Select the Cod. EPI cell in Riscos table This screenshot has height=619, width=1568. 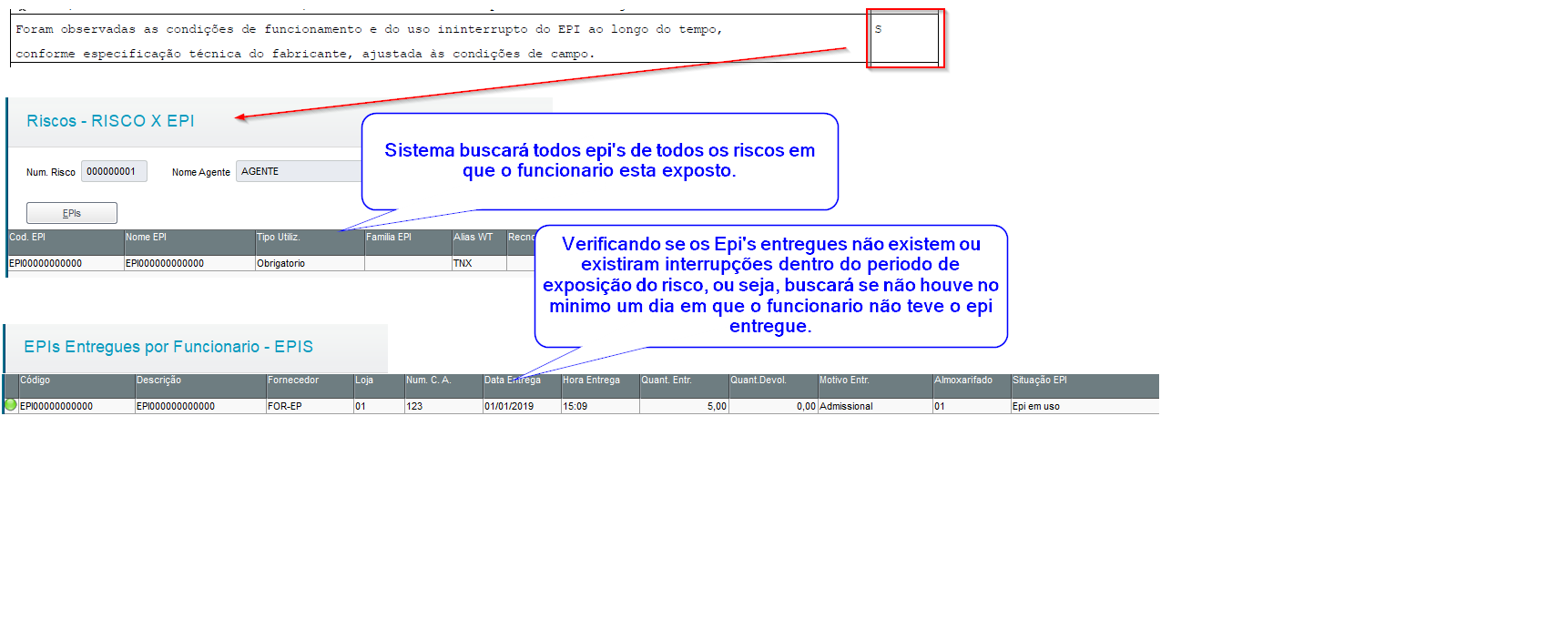(66, 263)
